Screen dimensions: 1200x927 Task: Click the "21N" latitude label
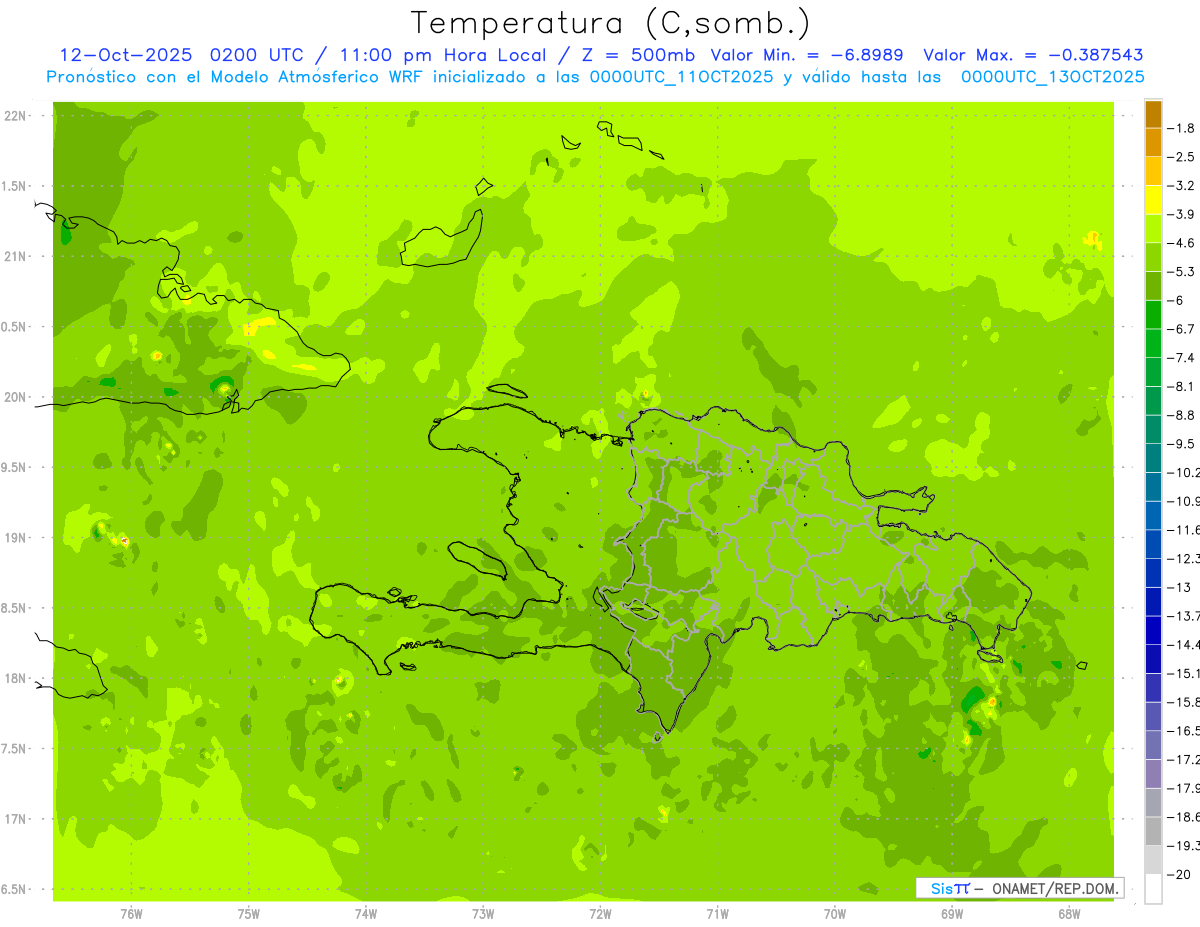17,256
